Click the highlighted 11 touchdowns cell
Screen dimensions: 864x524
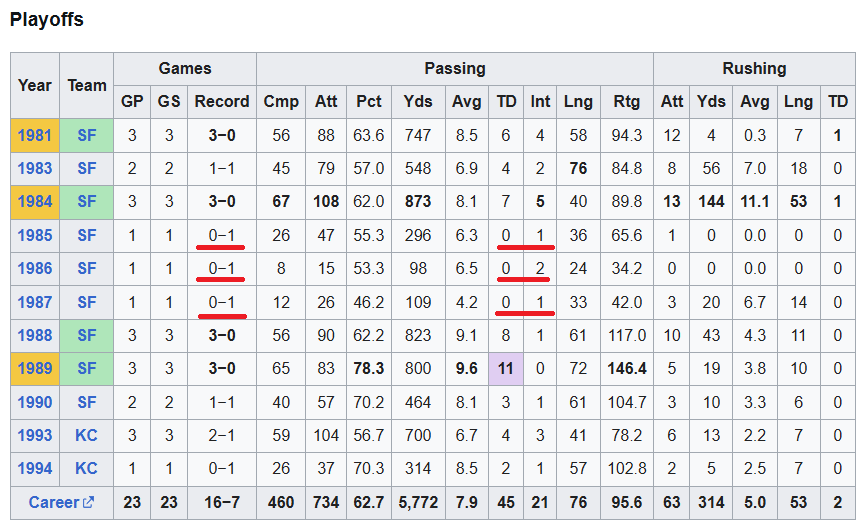(506, 369)
